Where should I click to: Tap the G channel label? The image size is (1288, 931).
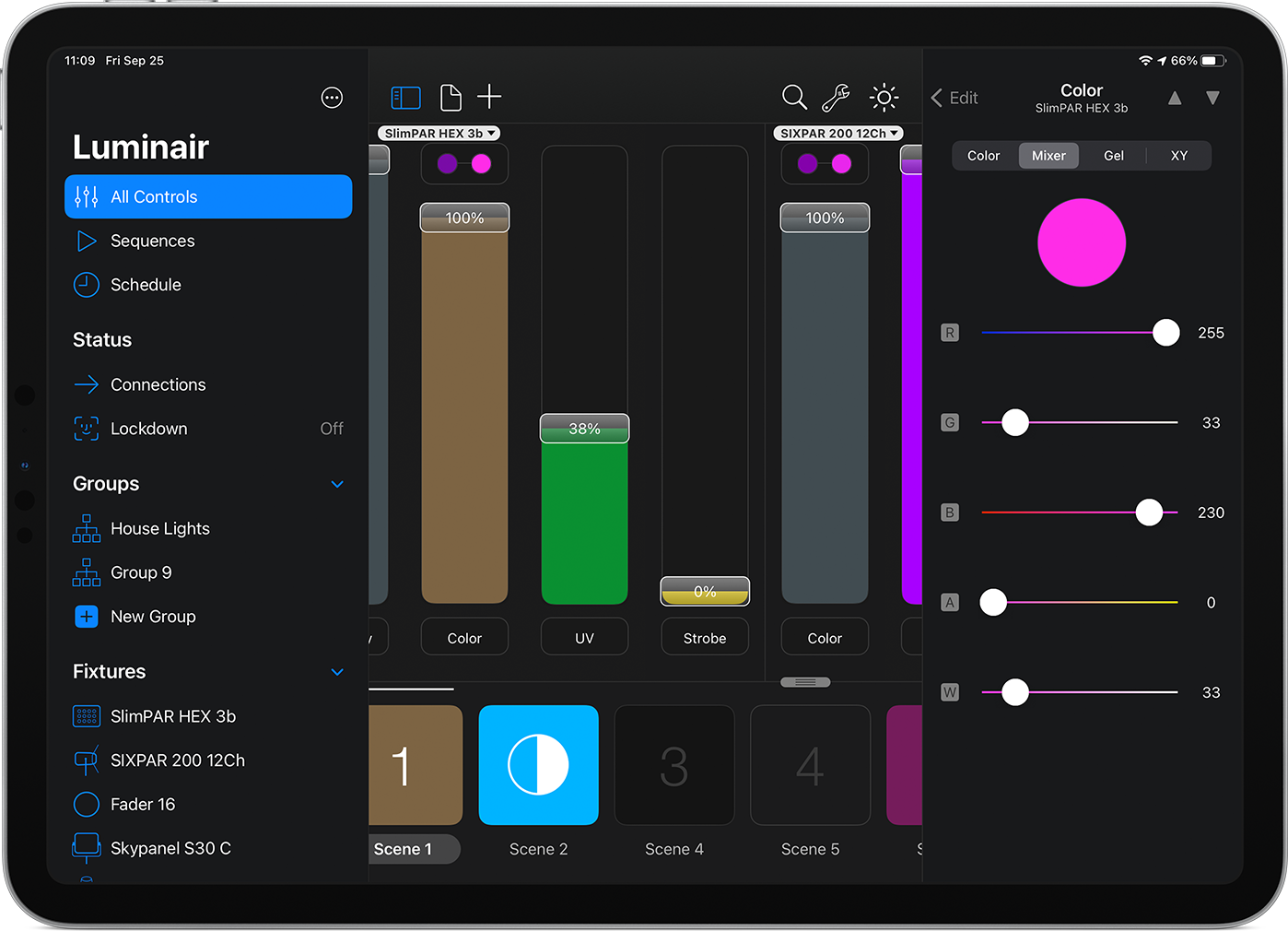tap(950, 422)
